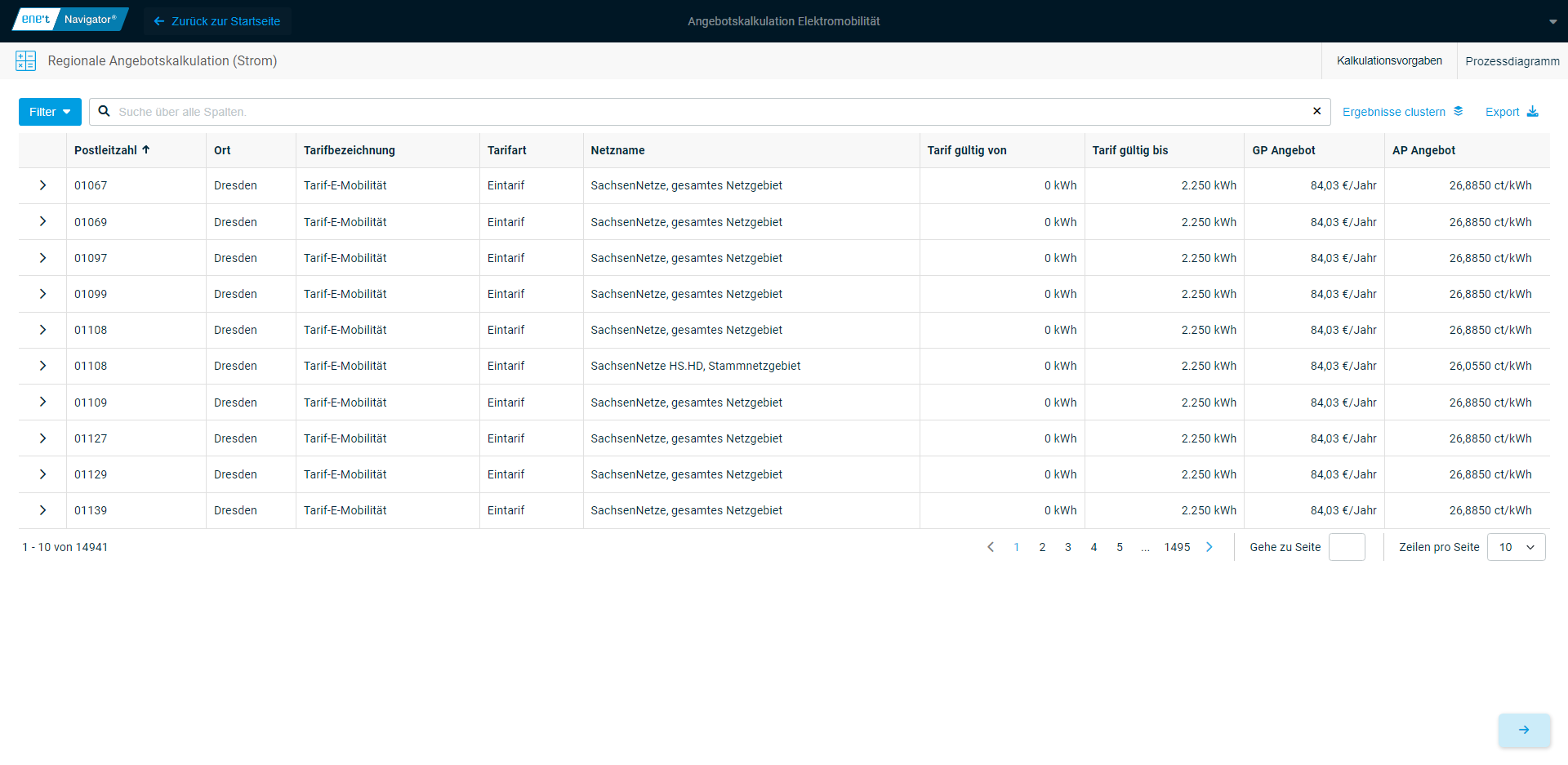
Task: Click the Gehe zu Seite input box
Action: coord(1347,547)
